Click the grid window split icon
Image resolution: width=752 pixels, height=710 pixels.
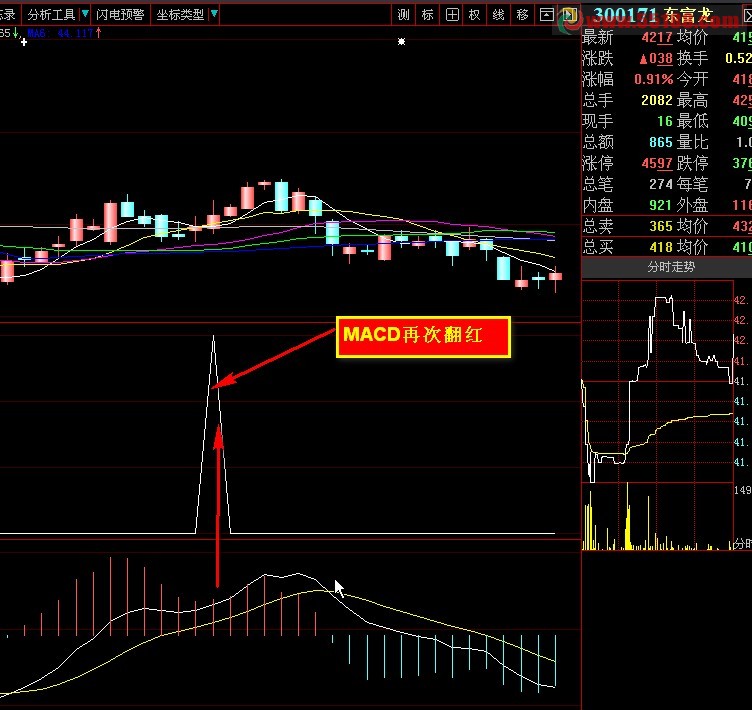tap(452, 15)
